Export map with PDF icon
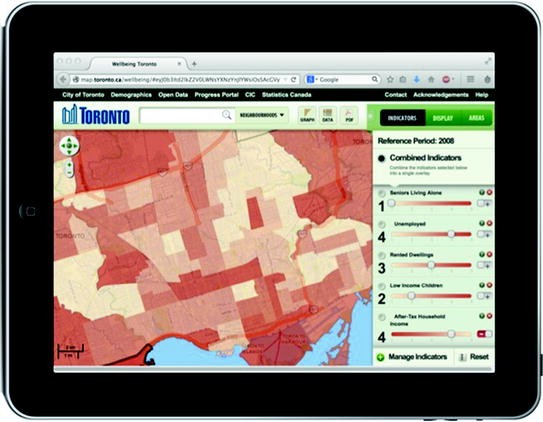This screenshot has height=422, width=543. 349,115
